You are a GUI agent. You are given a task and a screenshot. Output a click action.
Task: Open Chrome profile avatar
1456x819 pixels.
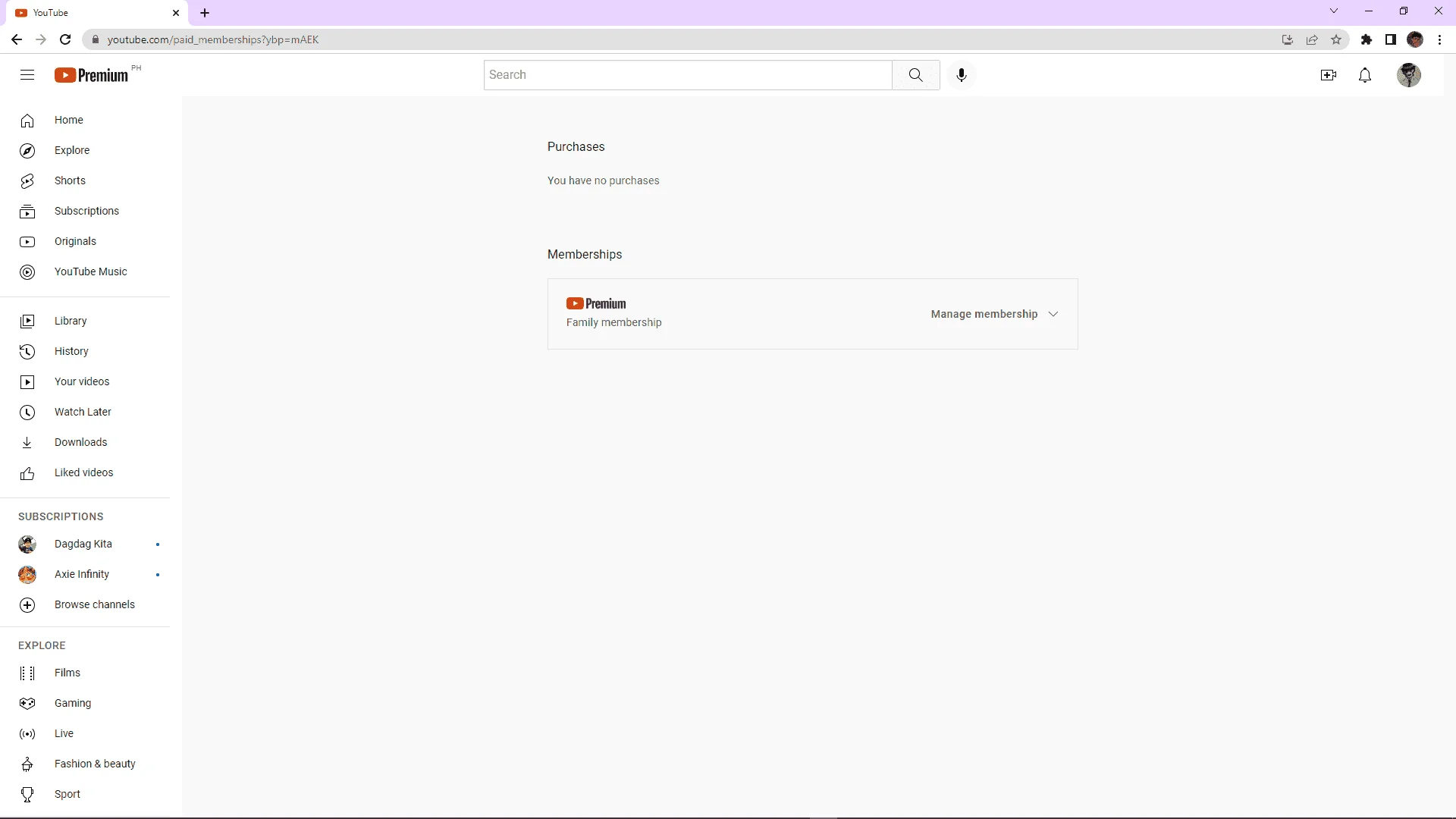click(1415, 39)
